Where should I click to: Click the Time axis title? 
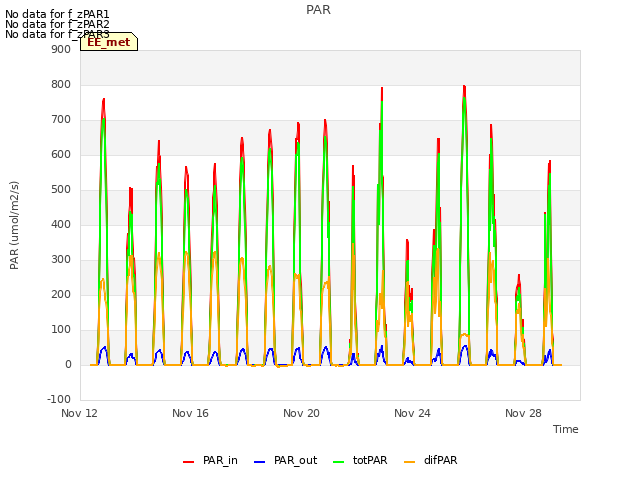[566, 429]
